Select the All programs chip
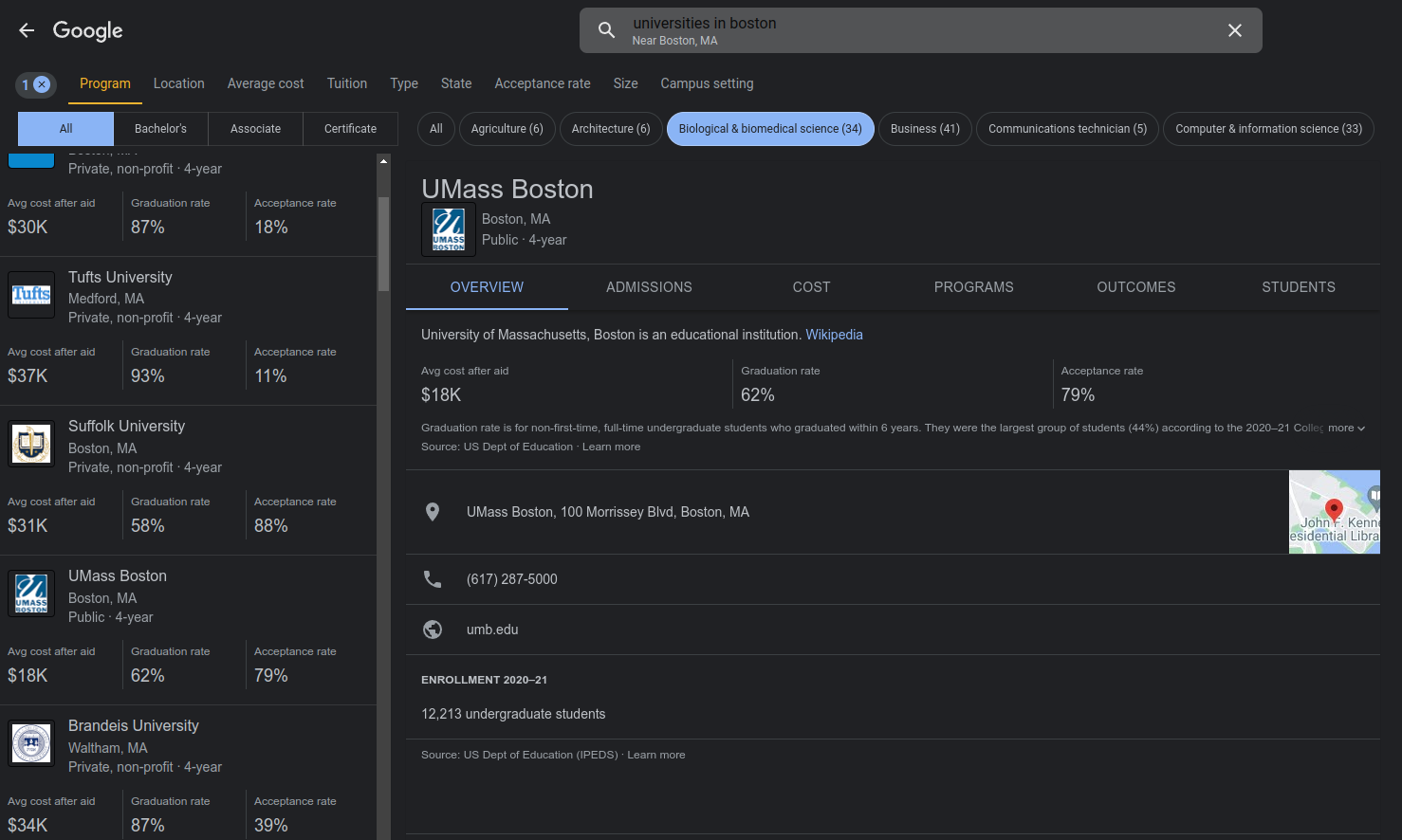This screenshot has width=1402, height=840. point(436,129)
